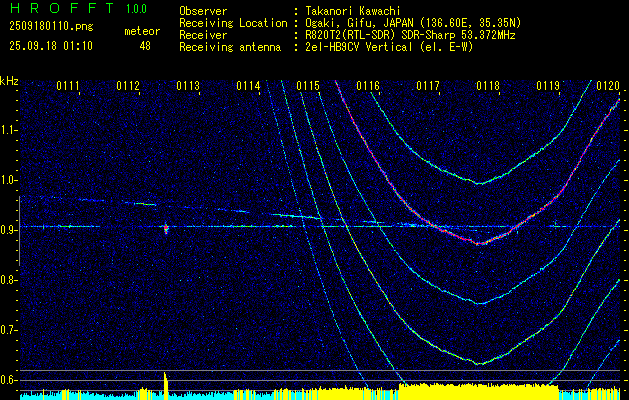Image resolution: width=629 pixels, height=400 pixels.
Task: Click the red-pink curve's lowest point
Action: (x=480, y=243)
